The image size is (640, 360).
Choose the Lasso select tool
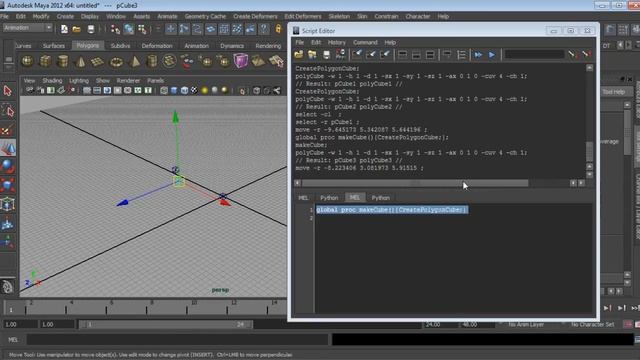[x=8, y=110]
